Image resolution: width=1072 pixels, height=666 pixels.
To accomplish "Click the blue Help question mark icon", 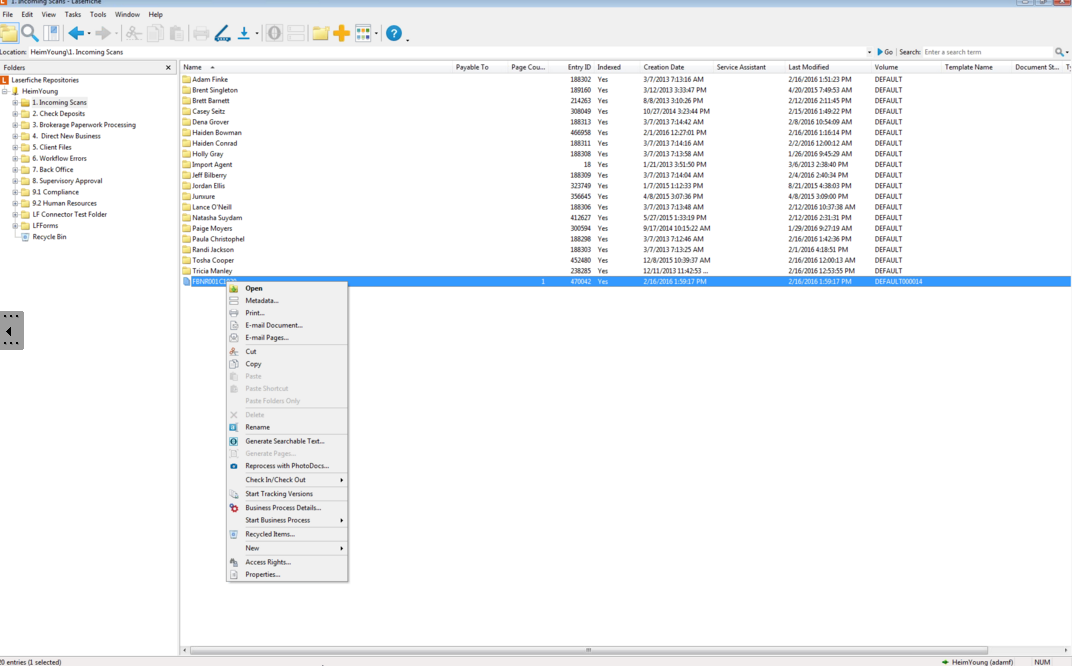I will pyautogui.click(x=394, y=34).
